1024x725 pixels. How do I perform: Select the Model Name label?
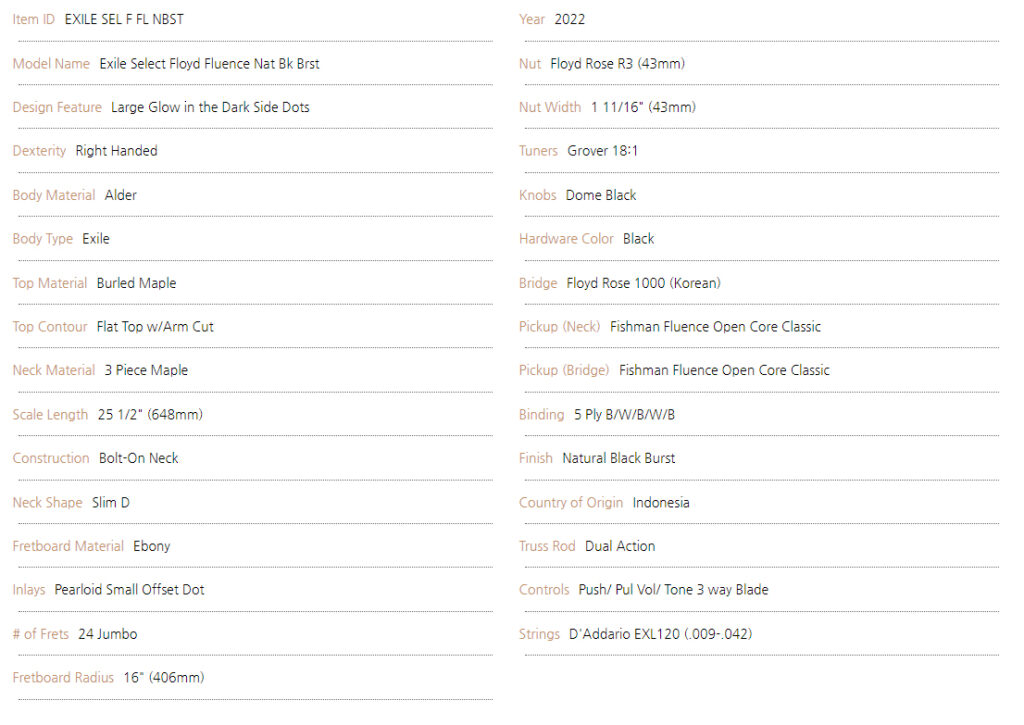click(x=51, y=63)
